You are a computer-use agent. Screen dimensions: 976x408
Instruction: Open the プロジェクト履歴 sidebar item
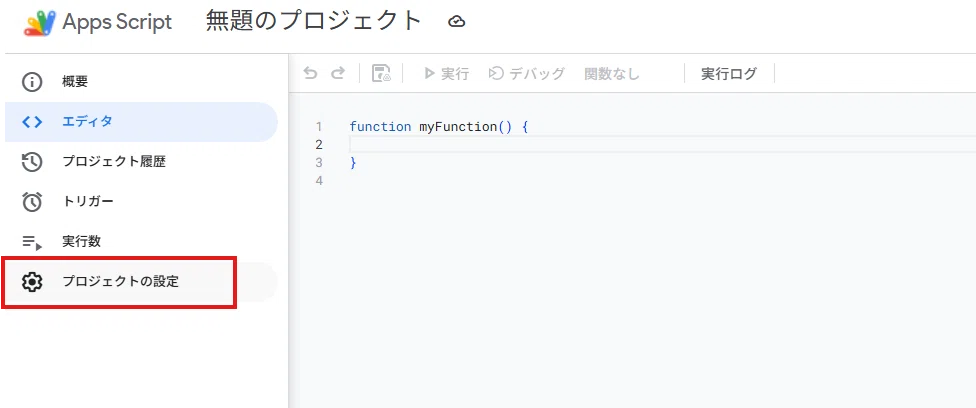141,162
